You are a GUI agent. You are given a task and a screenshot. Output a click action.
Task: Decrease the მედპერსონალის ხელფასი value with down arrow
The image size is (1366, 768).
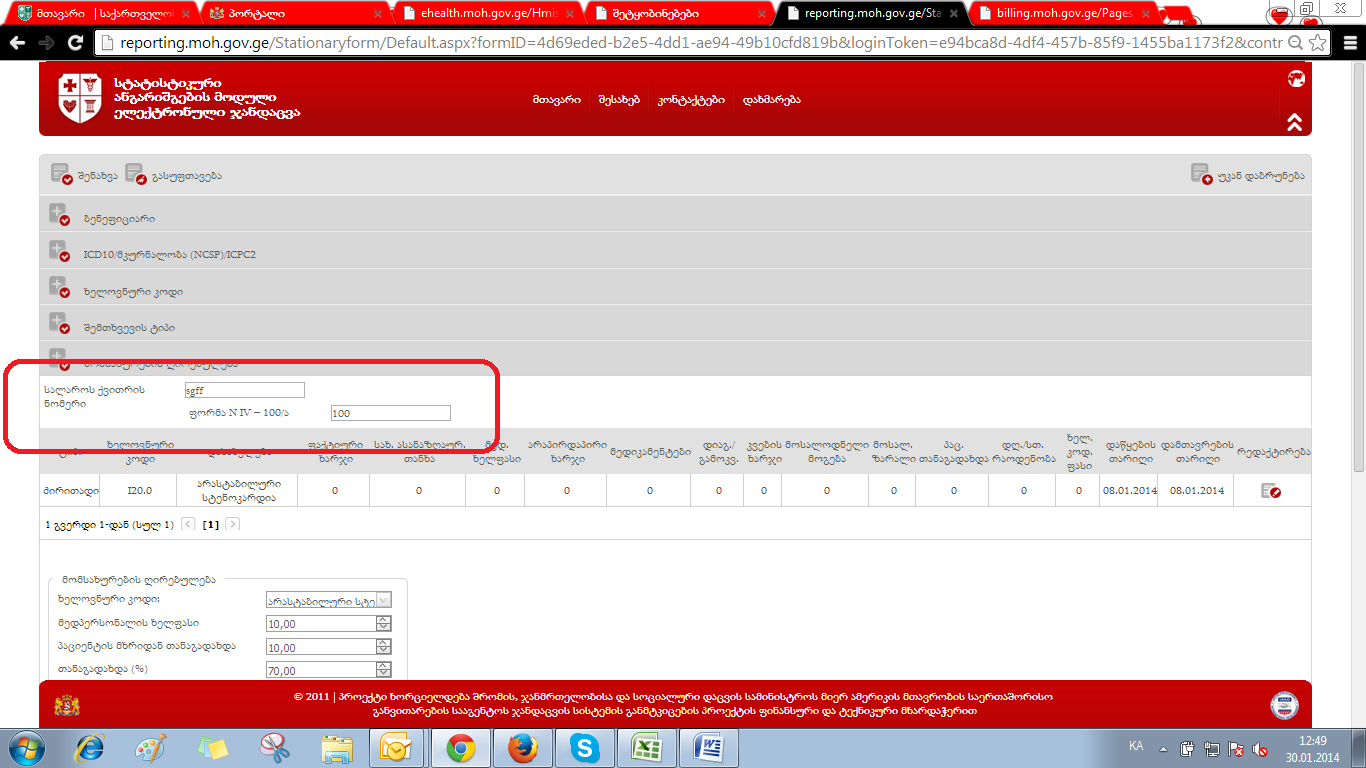[383, 628]
